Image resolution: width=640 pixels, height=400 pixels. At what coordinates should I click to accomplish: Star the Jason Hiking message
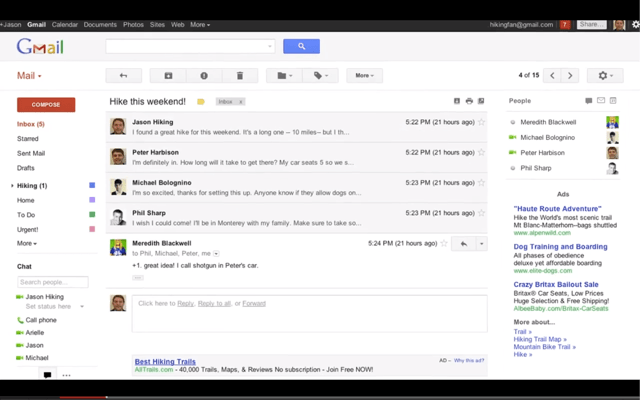[482, 122]
